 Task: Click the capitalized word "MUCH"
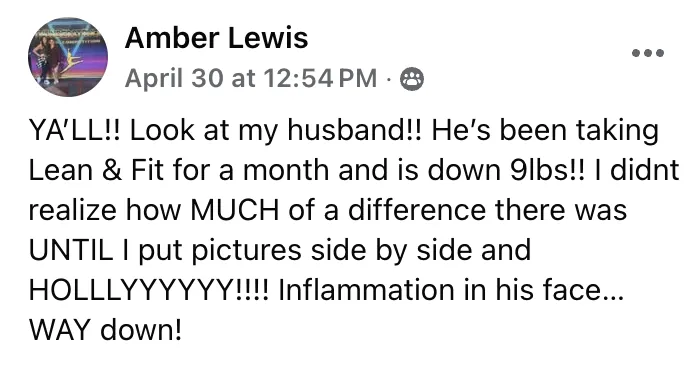click(x=235, y=210)
